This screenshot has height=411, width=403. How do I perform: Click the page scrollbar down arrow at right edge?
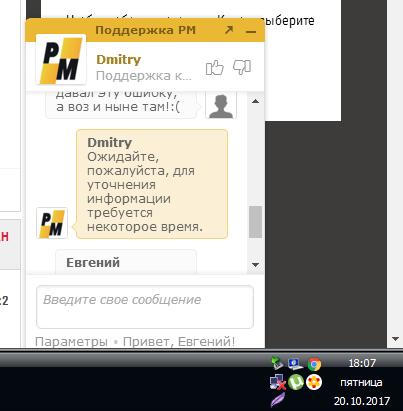(396, 339)
